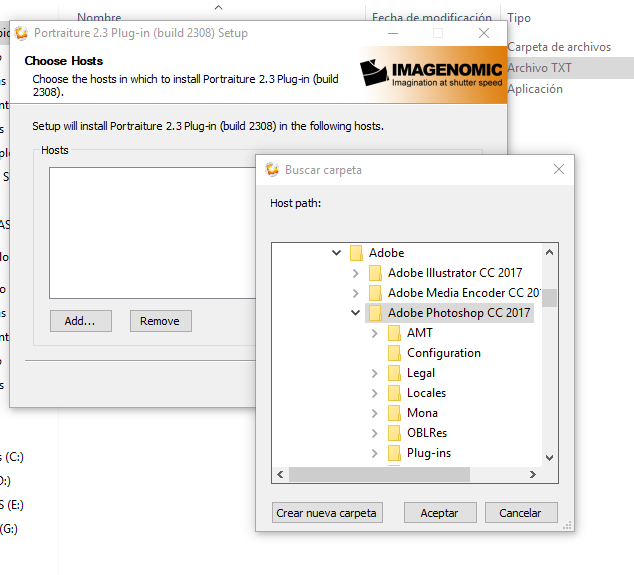
Task: Select the AMT folder icon
Action: click(394, 333)
